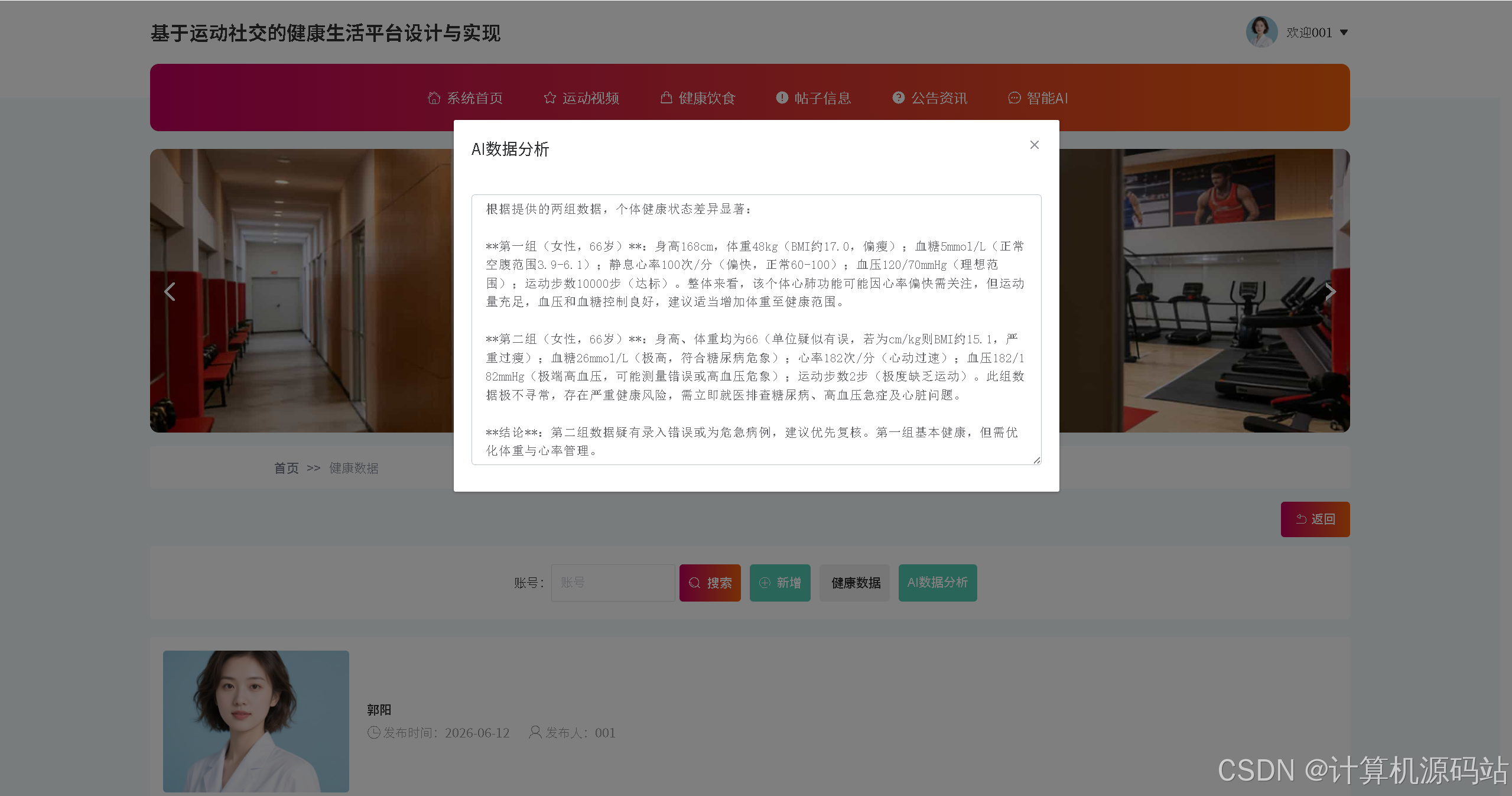Click the bag icon next to 健康饮食
Image resolution: width=1512 pixels, height=796 pixels.
pyautogui.click(x=666, y=98)
